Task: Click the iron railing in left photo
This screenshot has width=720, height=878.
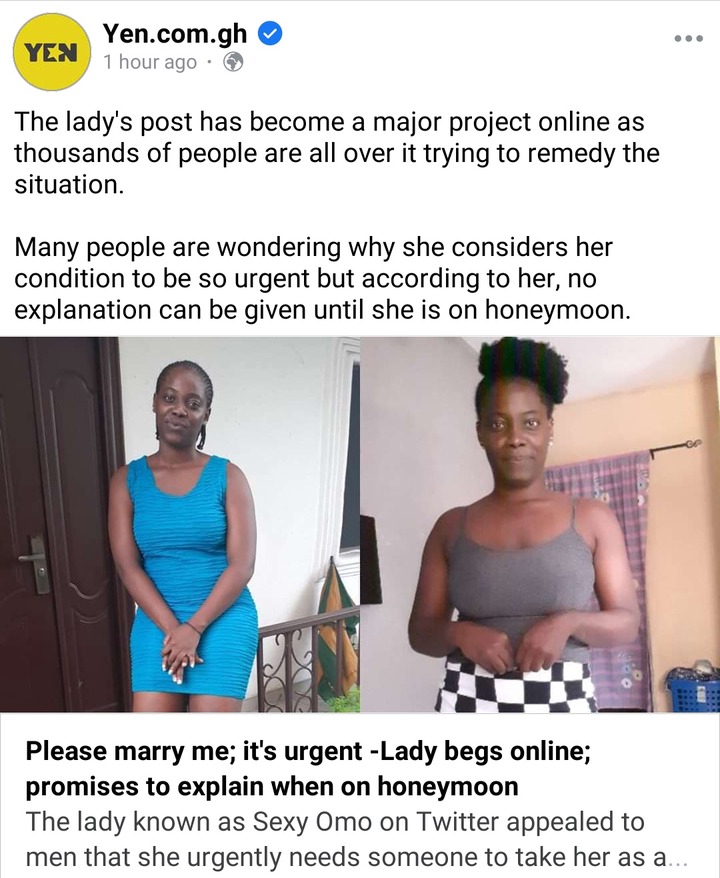Action: 308,661
